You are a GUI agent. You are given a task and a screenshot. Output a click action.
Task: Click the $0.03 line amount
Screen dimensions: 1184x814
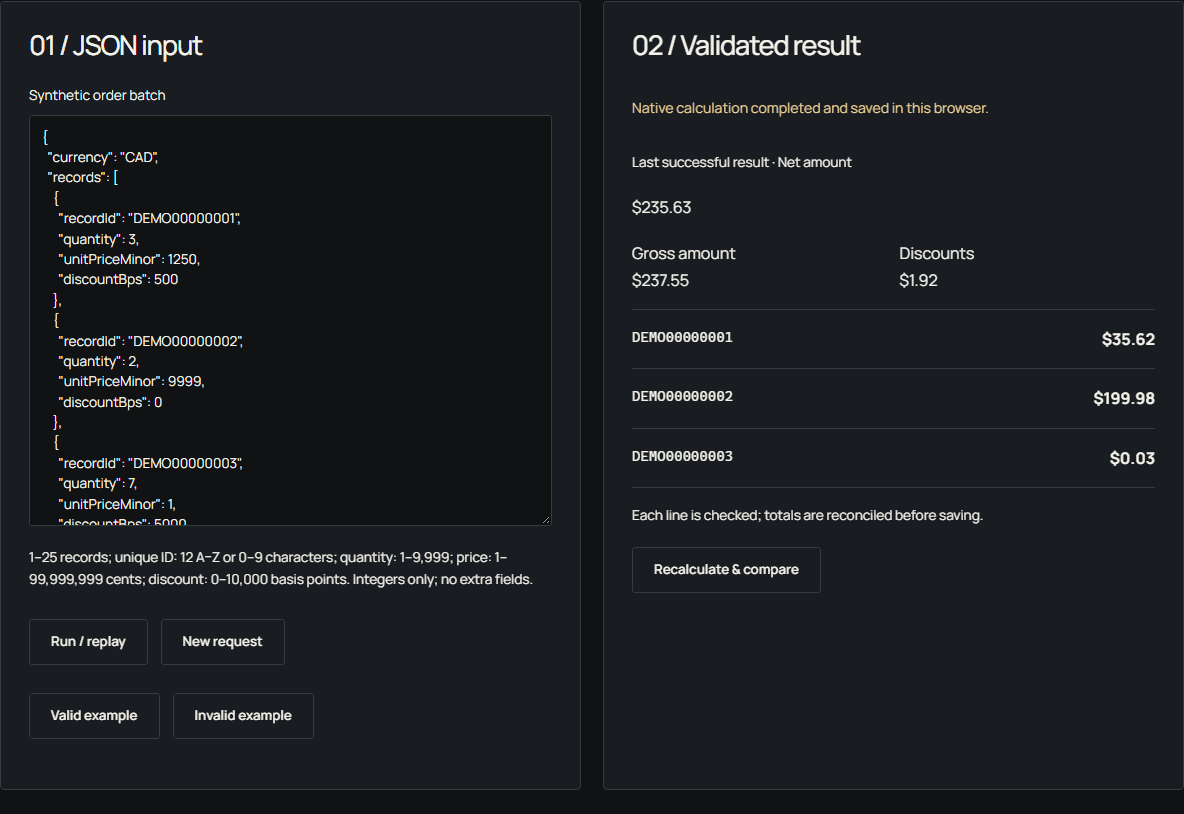pos(1133,458)
